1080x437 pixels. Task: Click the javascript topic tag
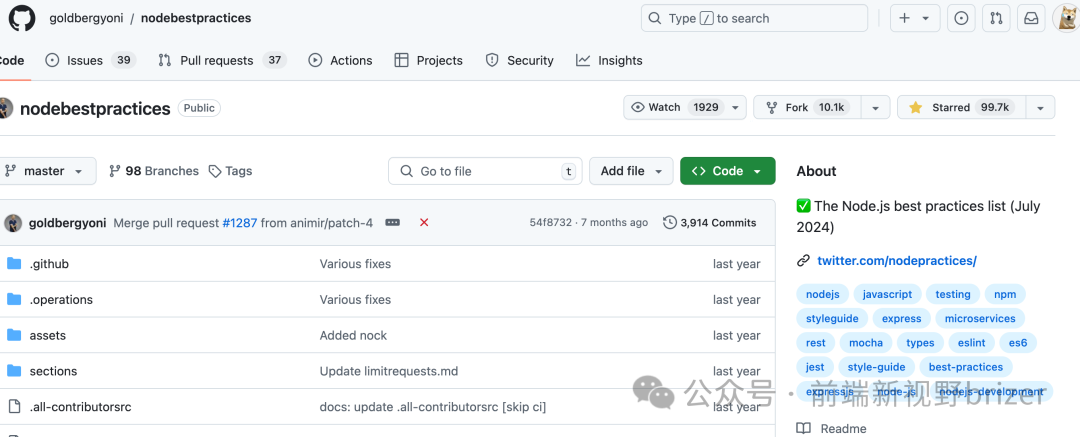click(887, 294)
